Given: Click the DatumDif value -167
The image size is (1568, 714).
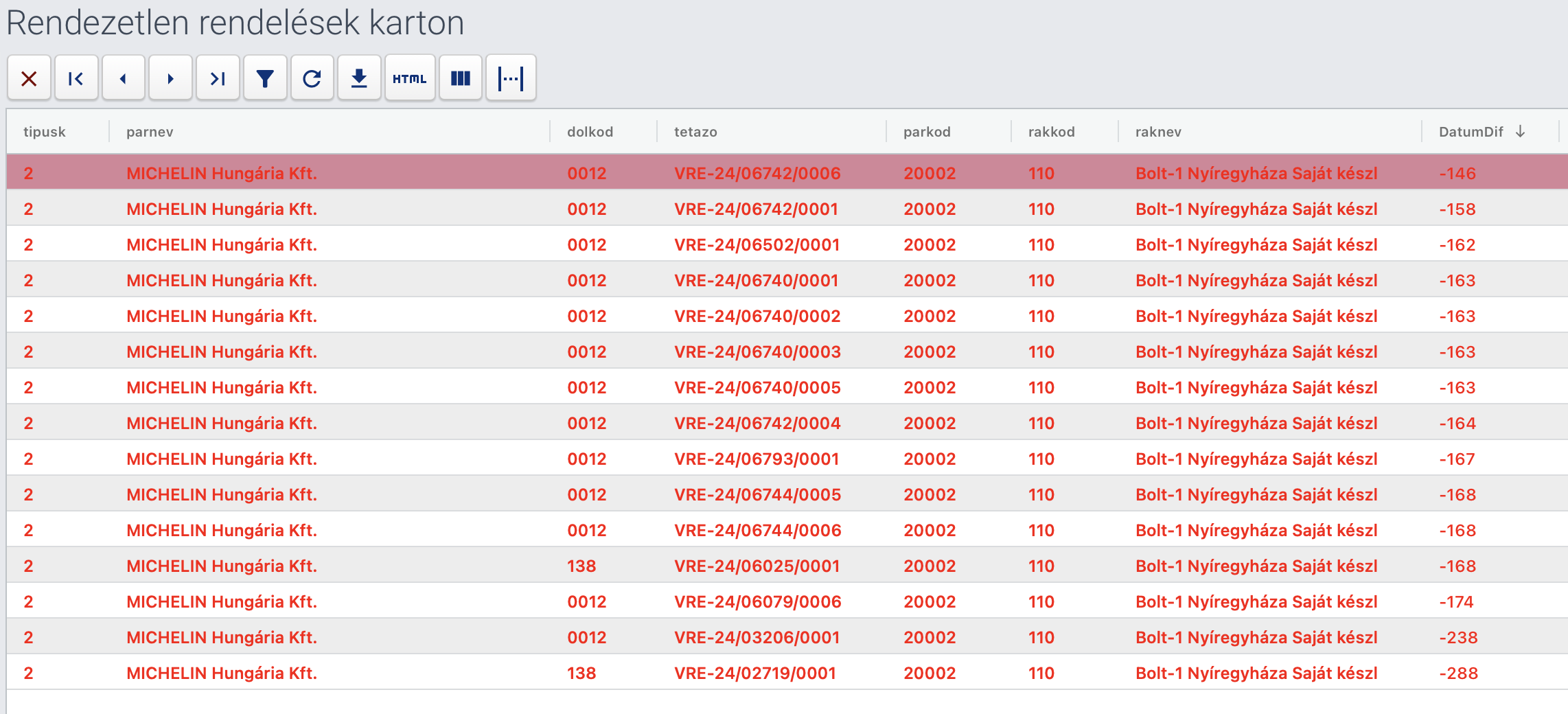Looking at the screenshot, I should [1457, 459].
